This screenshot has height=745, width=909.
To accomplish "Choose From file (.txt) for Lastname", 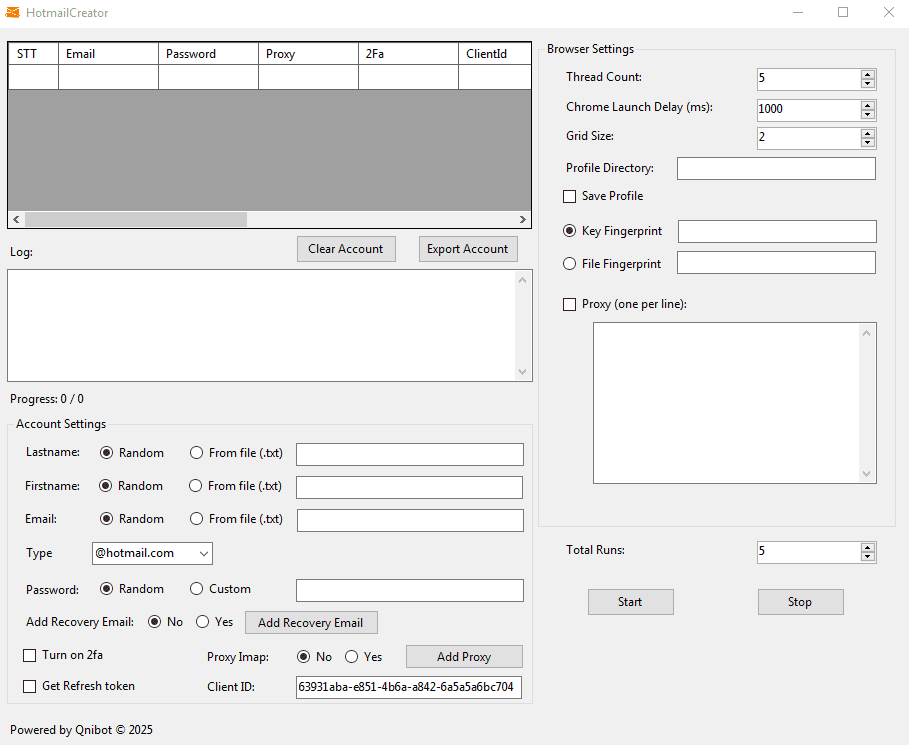I will (196, 453).
